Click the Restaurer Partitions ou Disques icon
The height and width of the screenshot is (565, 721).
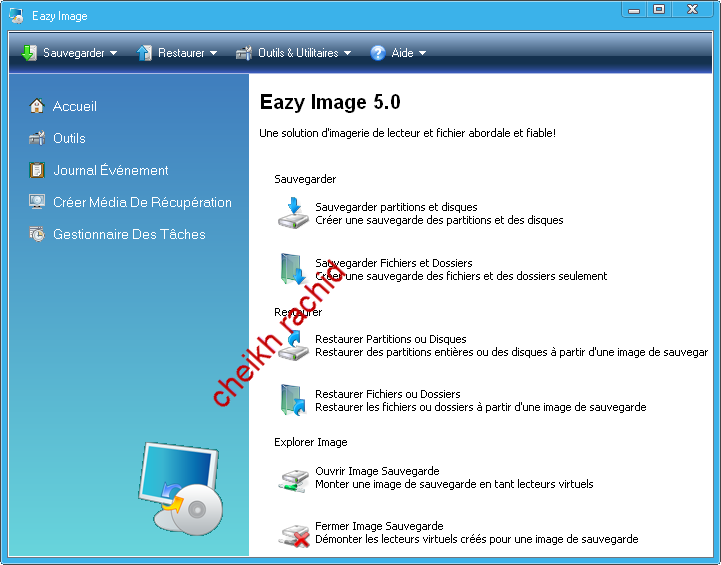tap(293, 345)
